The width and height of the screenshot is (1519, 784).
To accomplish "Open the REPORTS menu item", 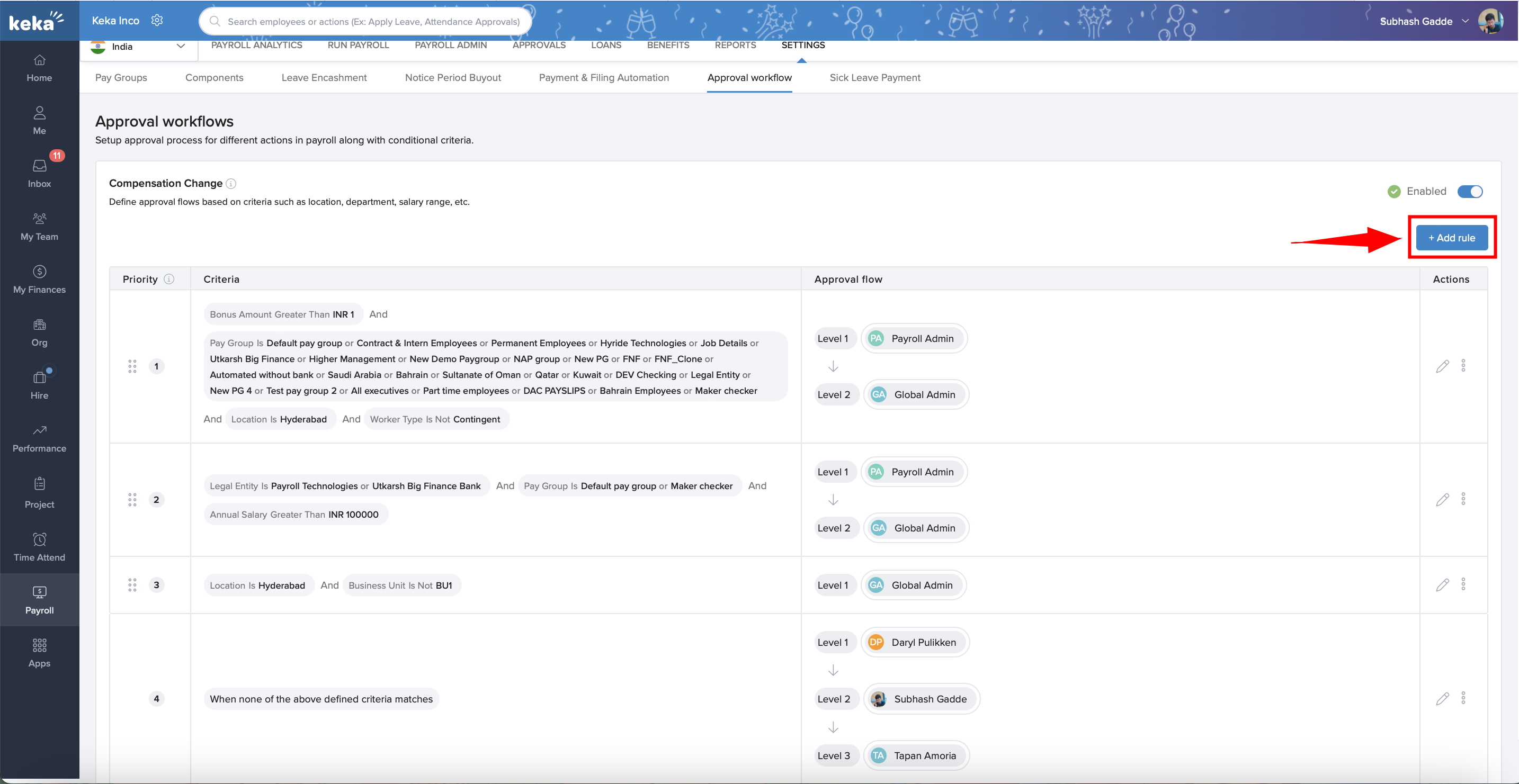I will coord(735,46).
